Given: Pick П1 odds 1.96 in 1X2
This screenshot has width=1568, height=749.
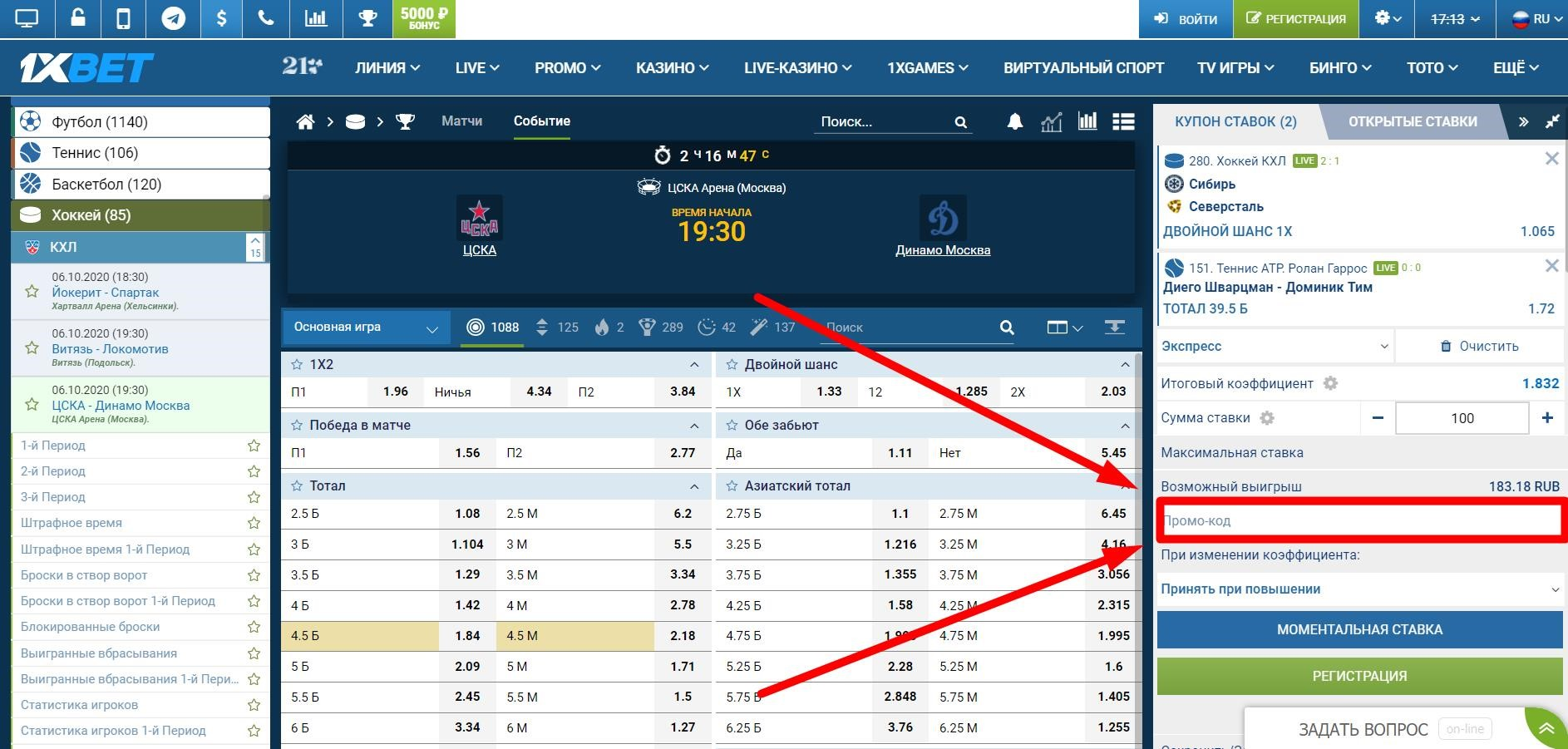Looking at the screenshot, I should click(396, 392).
